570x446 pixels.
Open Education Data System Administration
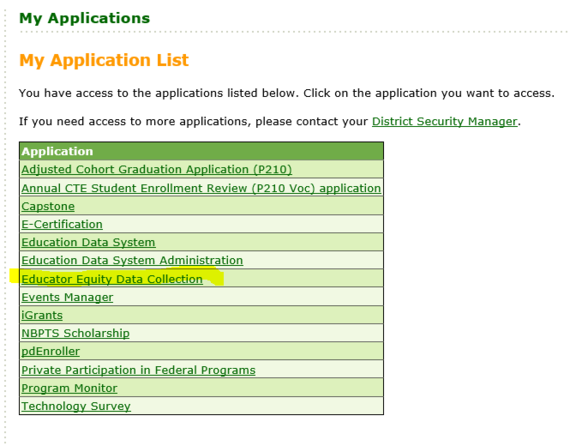(x=132, y=261)
